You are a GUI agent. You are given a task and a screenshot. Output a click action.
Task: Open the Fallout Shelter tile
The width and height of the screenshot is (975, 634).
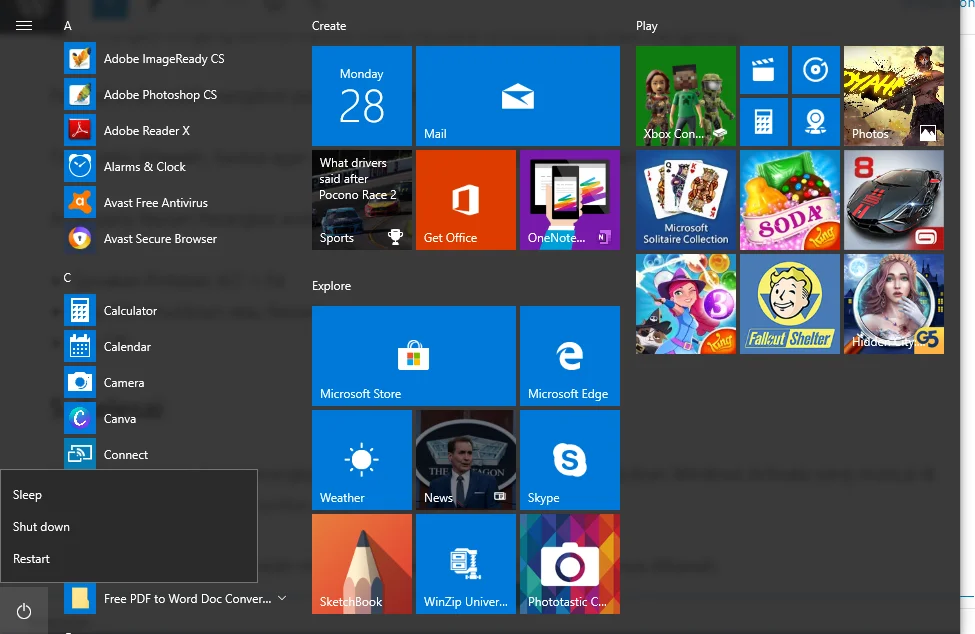790,304
